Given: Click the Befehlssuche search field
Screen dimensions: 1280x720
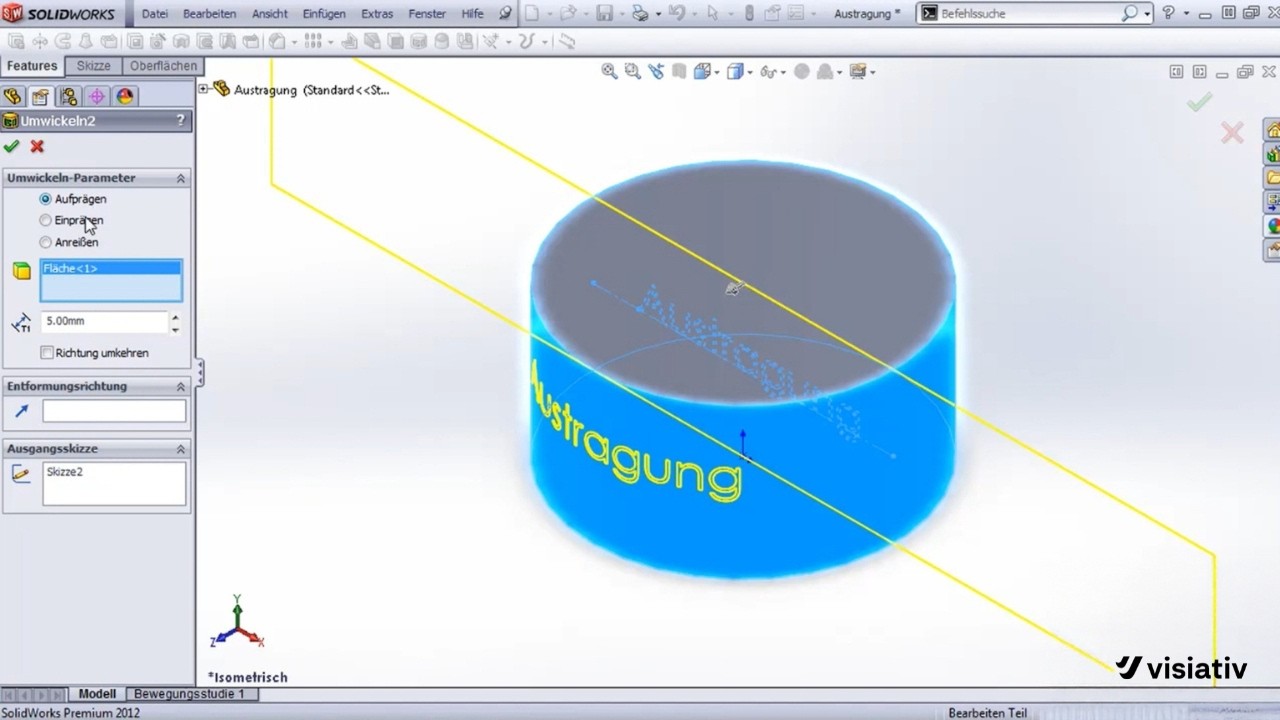Looking at the screenshot, I should pos(1030,14).
